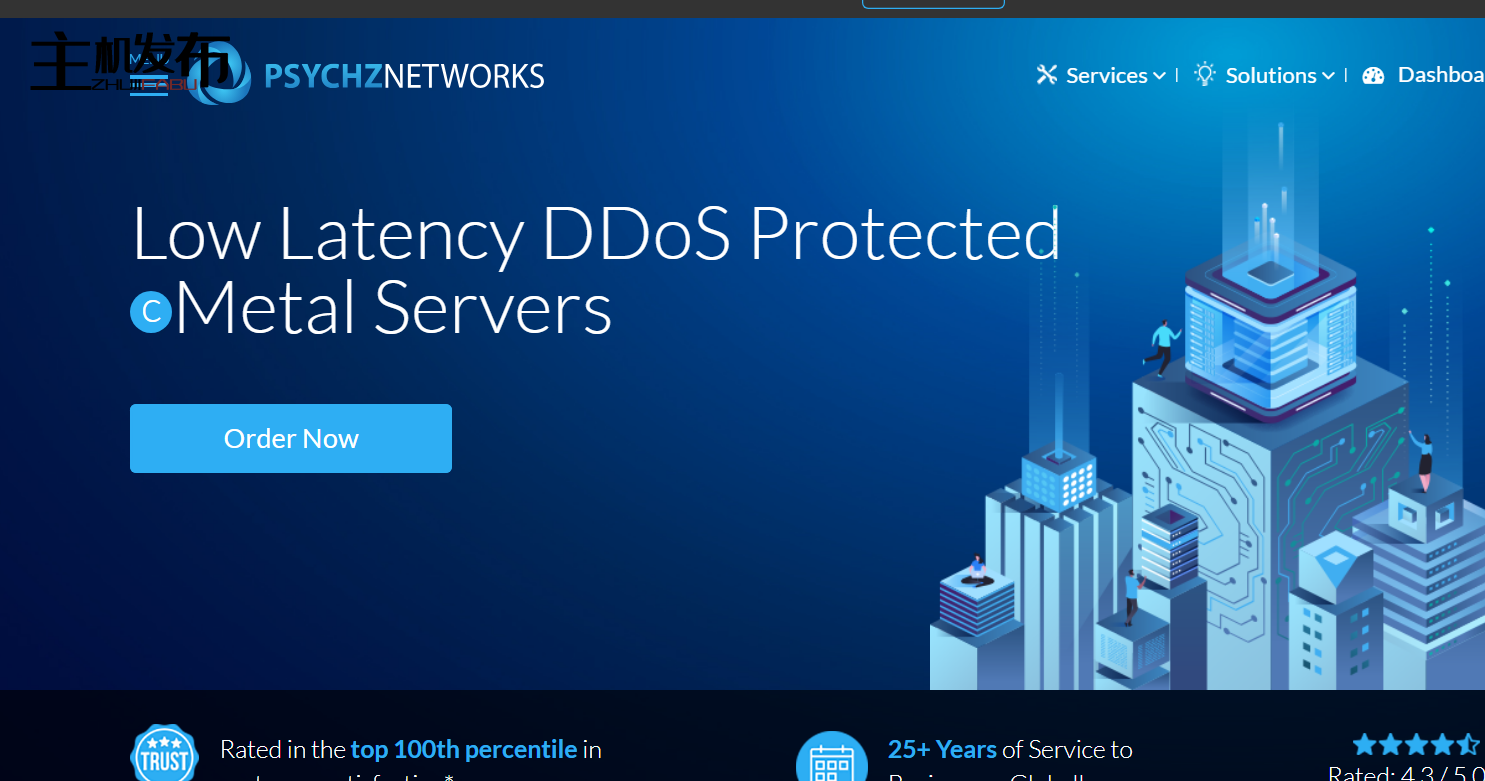Expand the Solutions dropdown chevron
Screen dimensions: 1485x781
[1328, 76]
